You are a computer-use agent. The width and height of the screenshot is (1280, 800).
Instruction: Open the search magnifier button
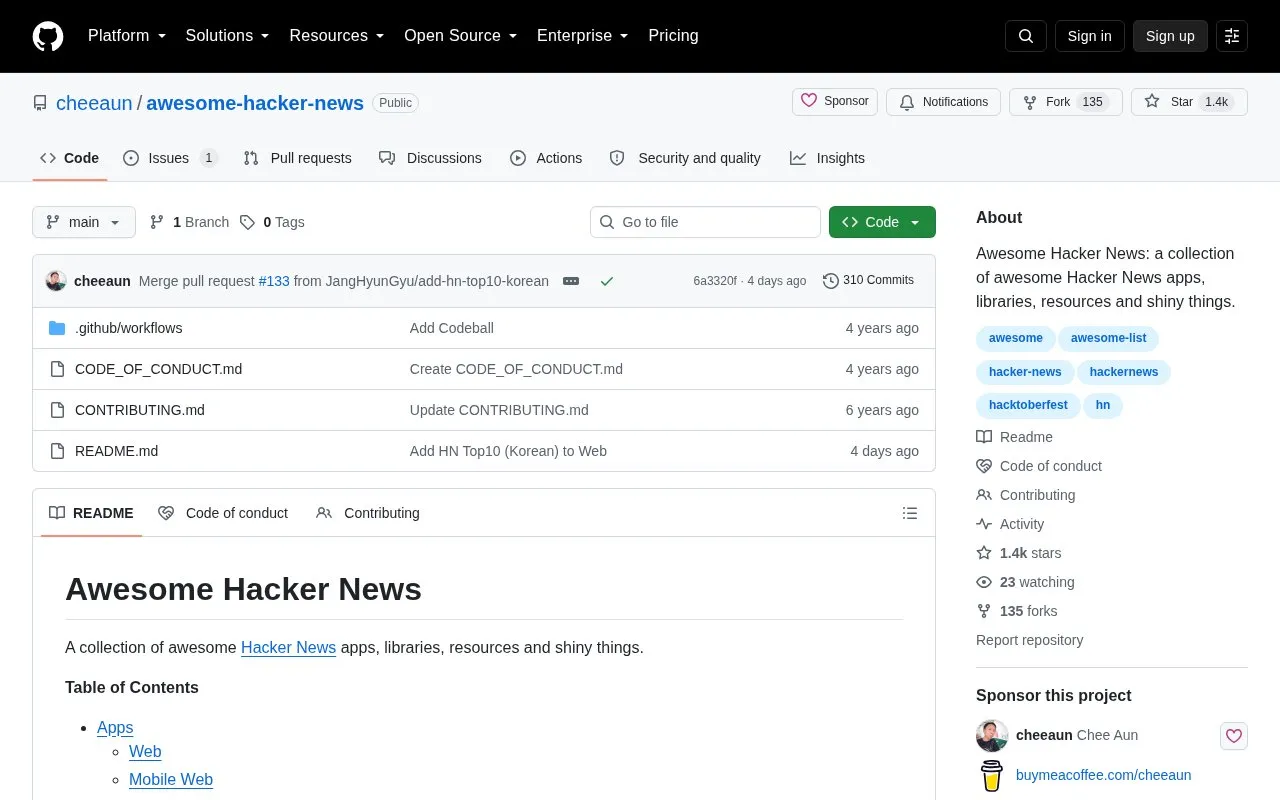point(1026,36)
